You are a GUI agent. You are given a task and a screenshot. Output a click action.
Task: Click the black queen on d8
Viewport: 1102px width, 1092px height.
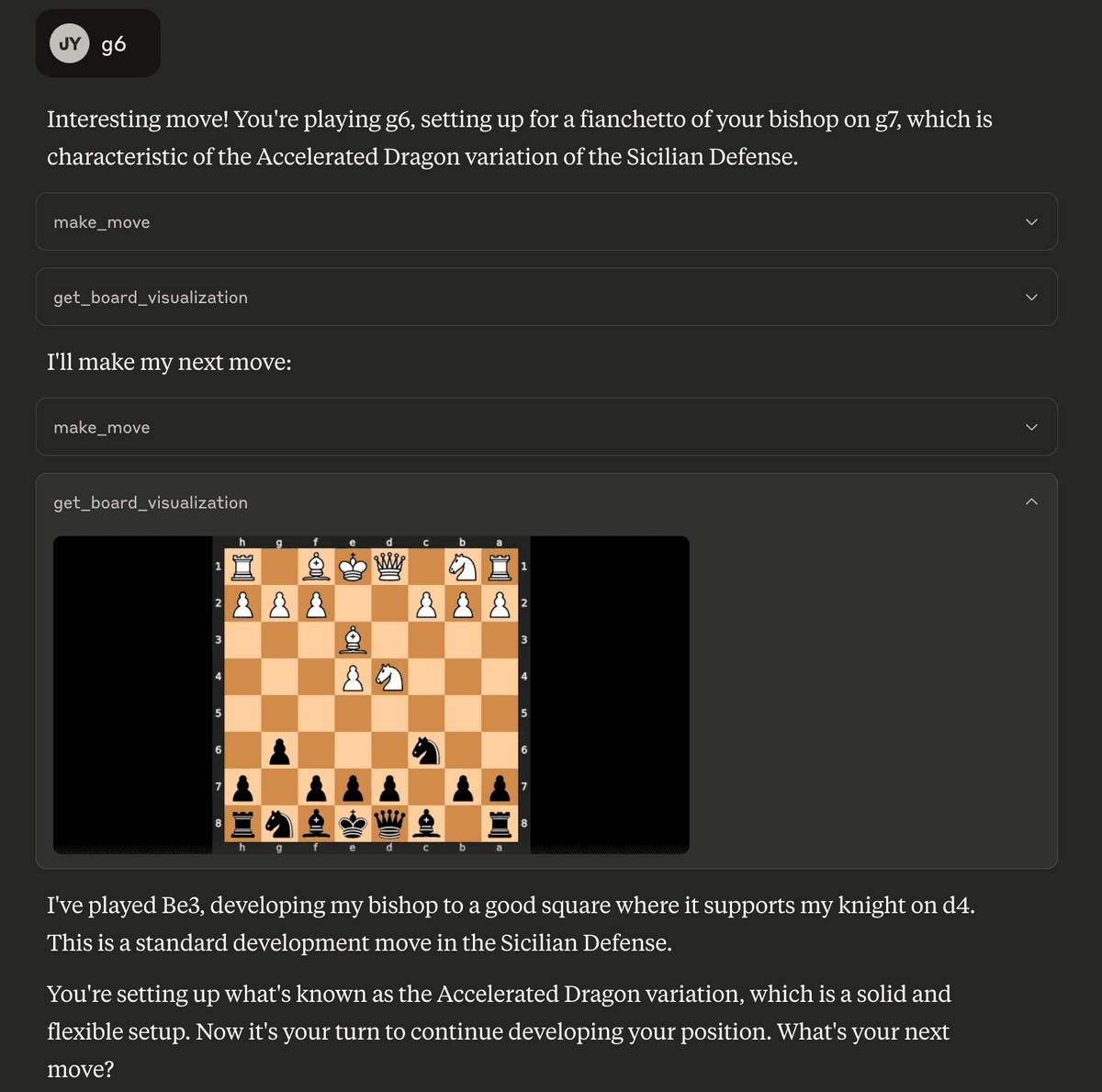pyautogui.click(x=389, y=824)
